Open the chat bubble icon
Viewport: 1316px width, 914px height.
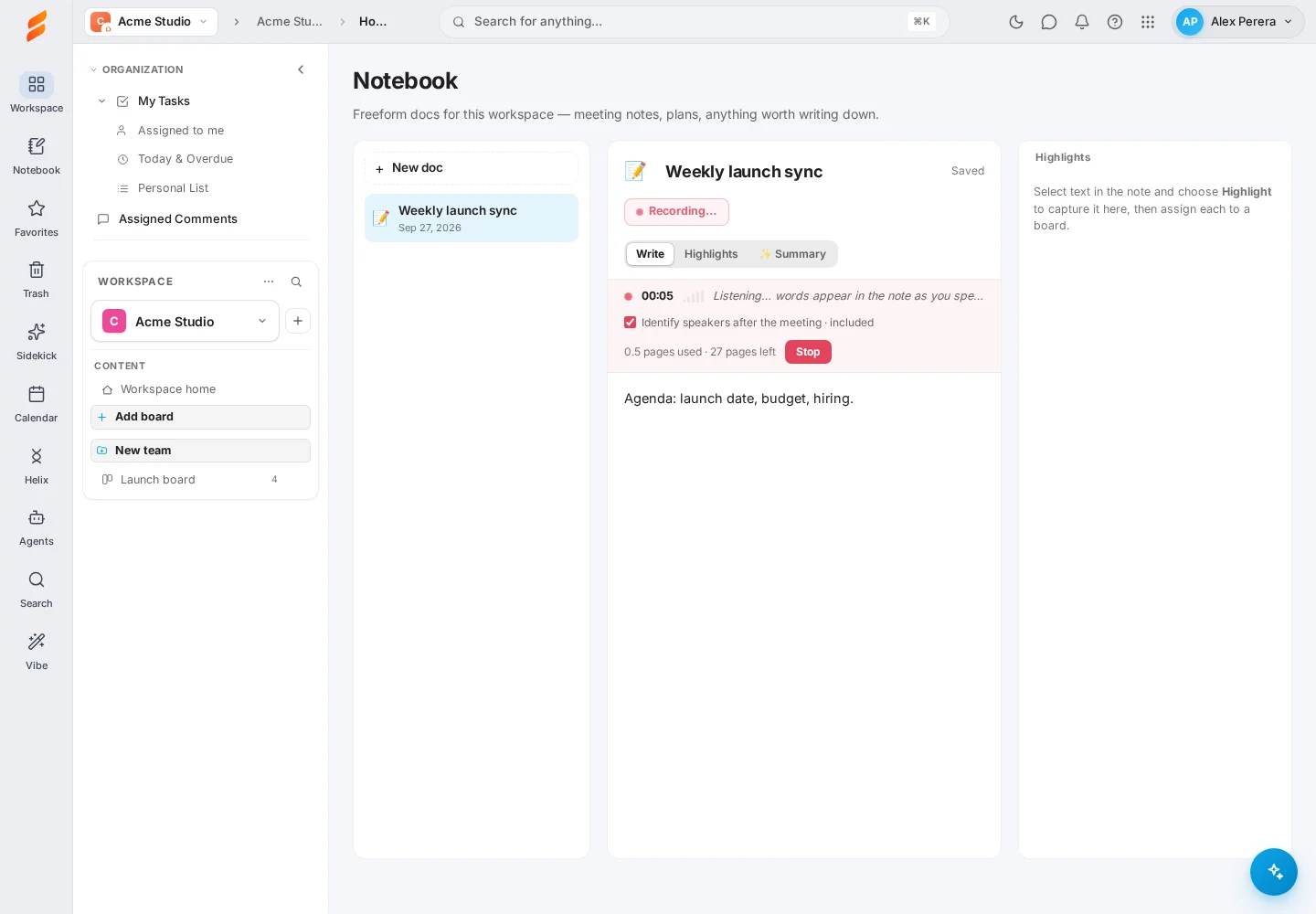[x=1049, y=22]
